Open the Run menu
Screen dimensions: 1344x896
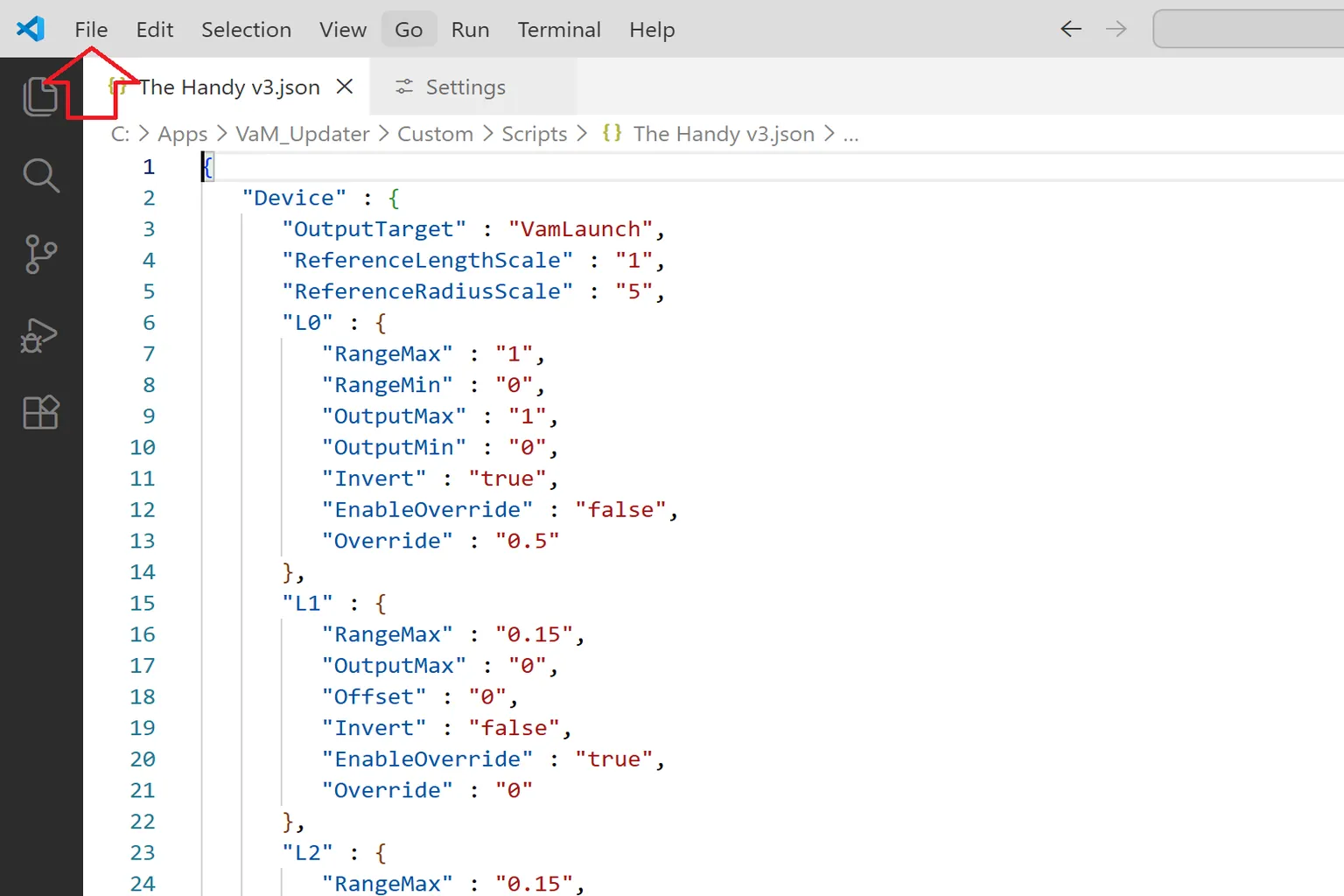point(471,30)
